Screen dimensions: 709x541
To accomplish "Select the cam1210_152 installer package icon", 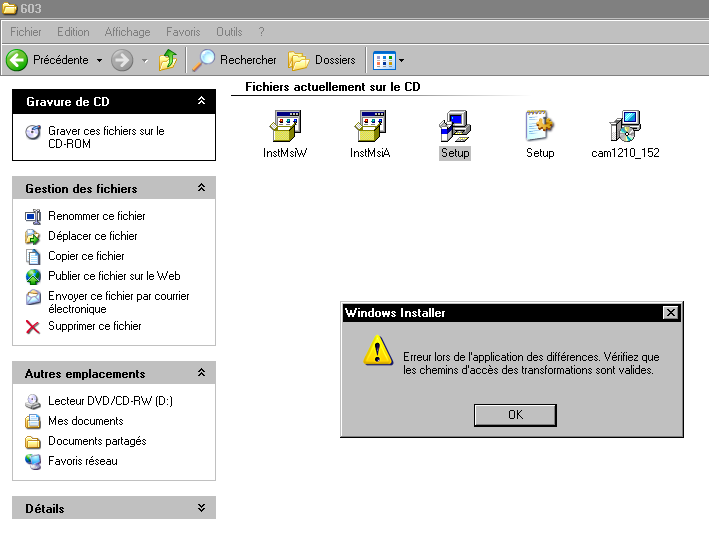I will [x=625, y=126].
